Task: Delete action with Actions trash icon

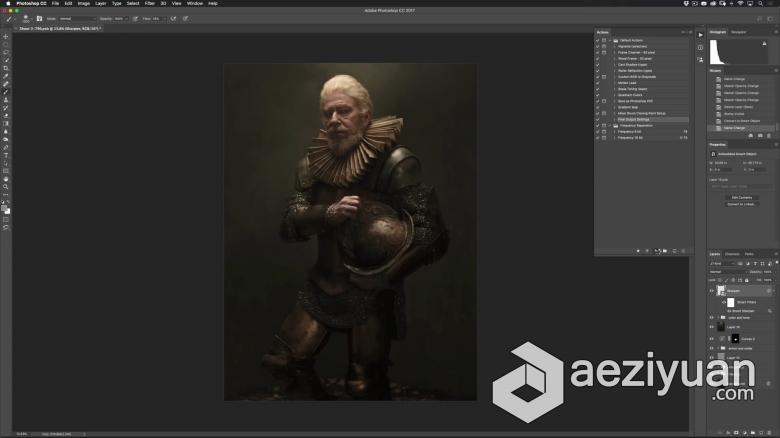Action: [683, 251]
